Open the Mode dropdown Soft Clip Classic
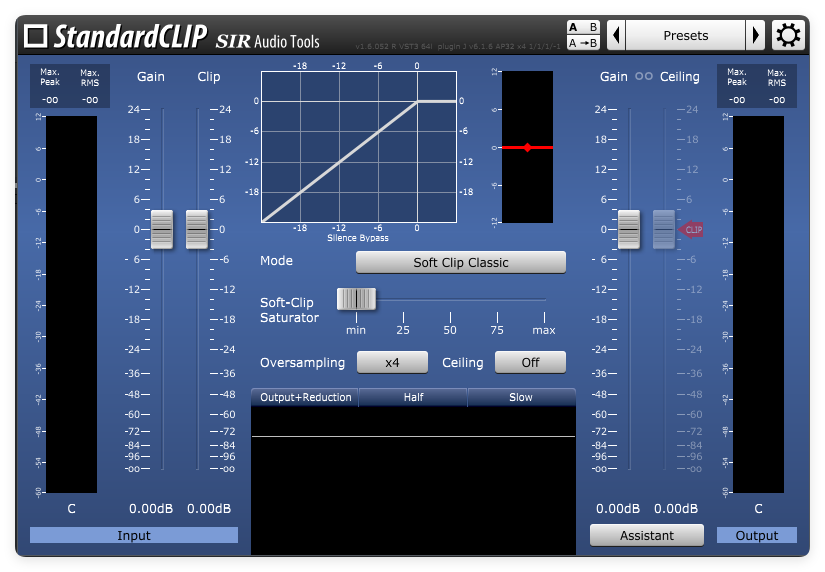This screenshot has width=825, height=572. [x=460, y=262]
